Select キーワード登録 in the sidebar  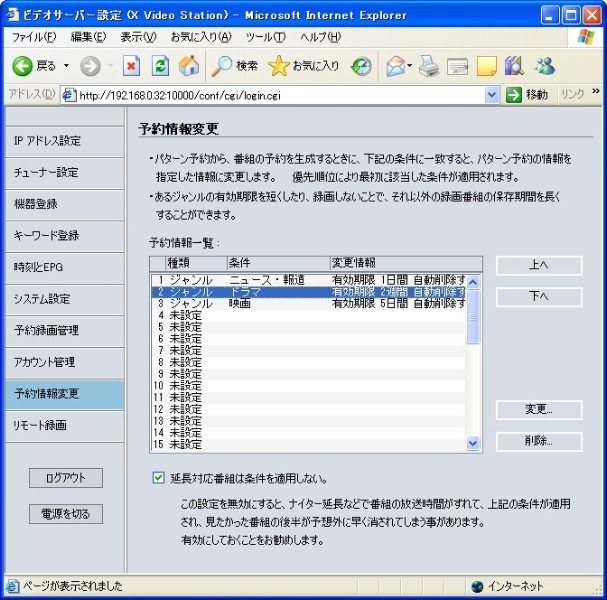(x=65, y=236)
